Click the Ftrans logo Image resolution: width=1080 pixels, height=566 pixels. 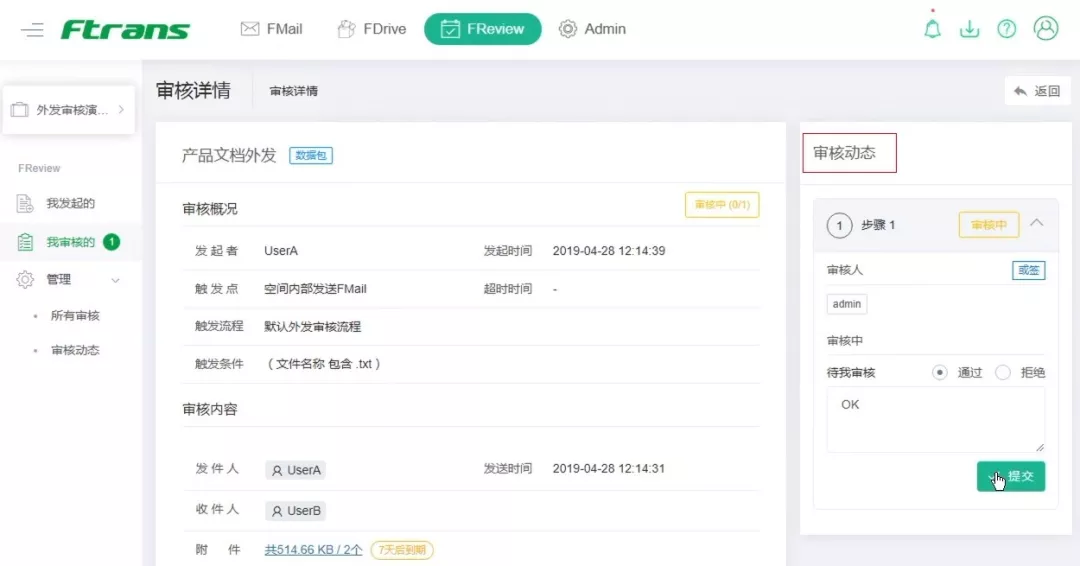[x=125, y=30]
